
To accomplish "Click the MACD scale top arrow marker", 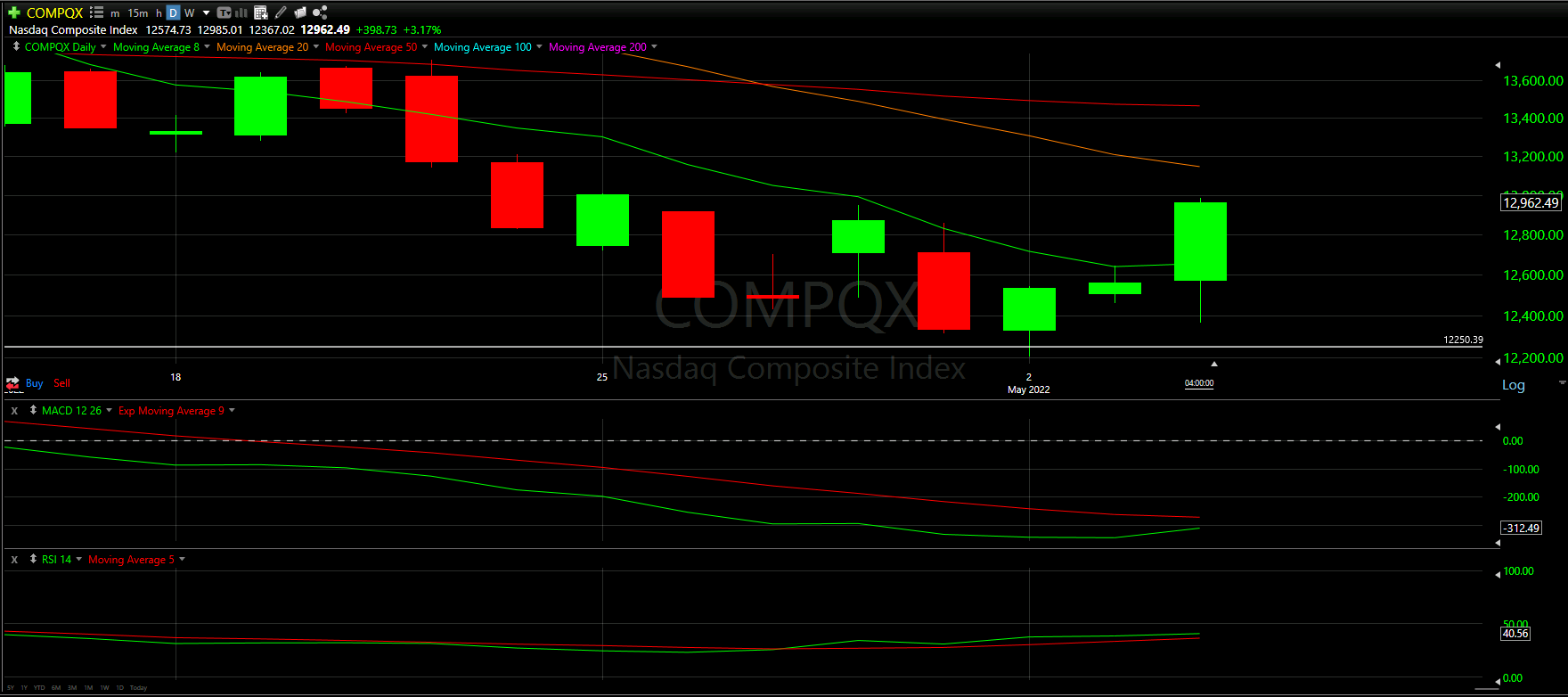I will point(1498,427).
